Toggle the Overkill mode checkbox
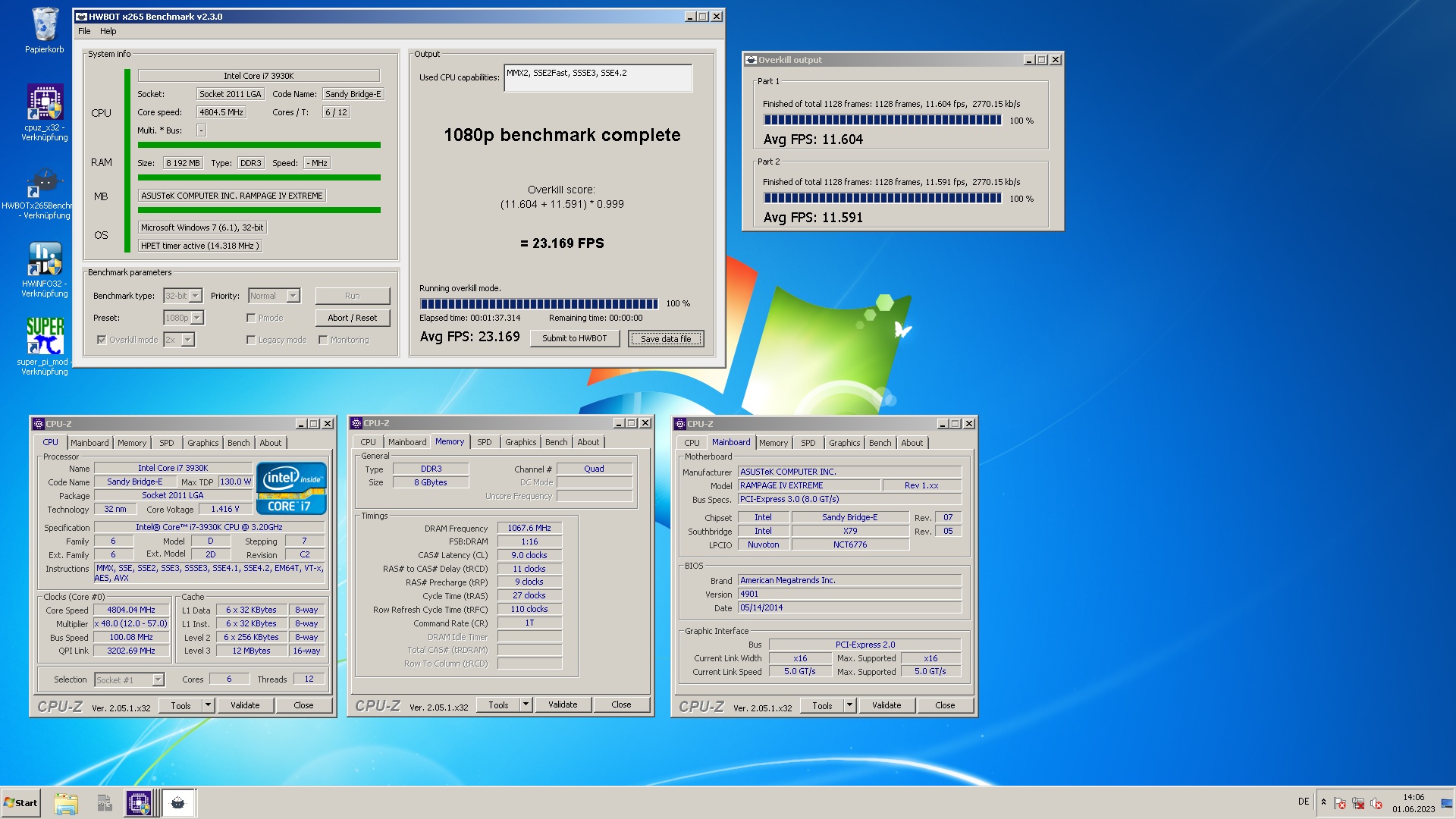 coord(102,340)
